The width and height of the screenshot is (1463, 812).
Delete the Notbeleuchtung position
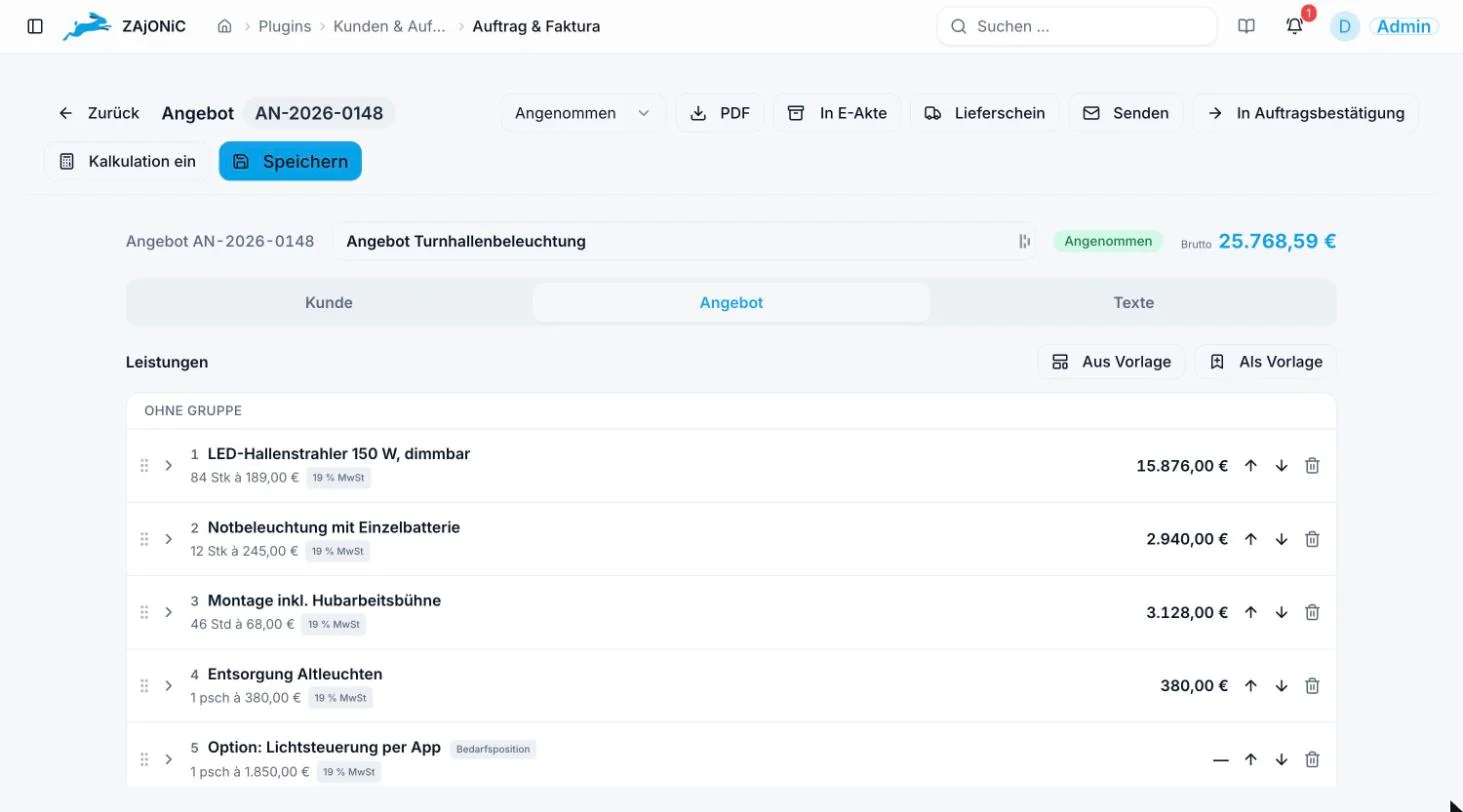tap(1313, 539)
